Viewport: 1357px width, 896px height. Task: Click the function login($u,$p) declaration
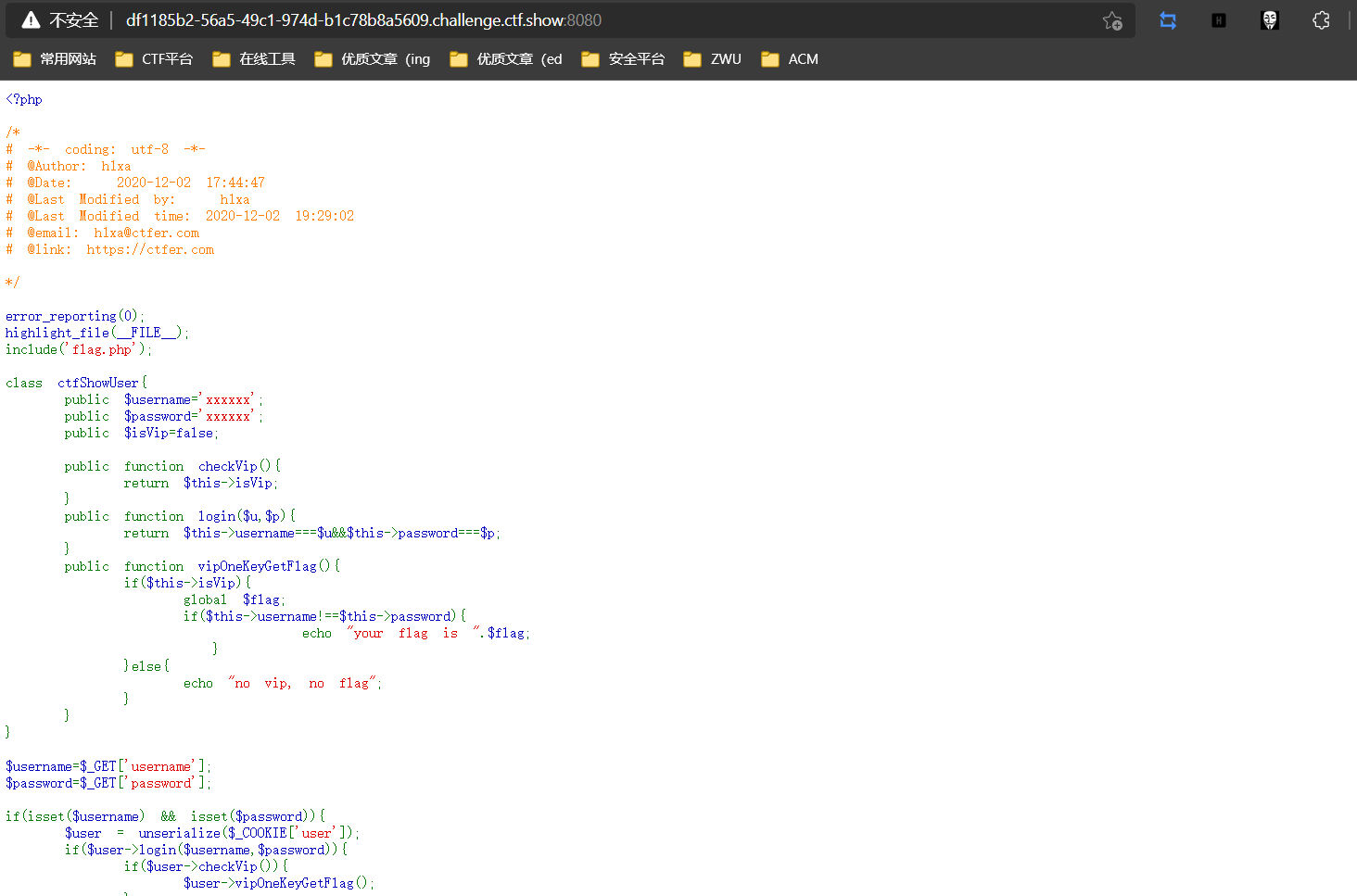point(180,516)
